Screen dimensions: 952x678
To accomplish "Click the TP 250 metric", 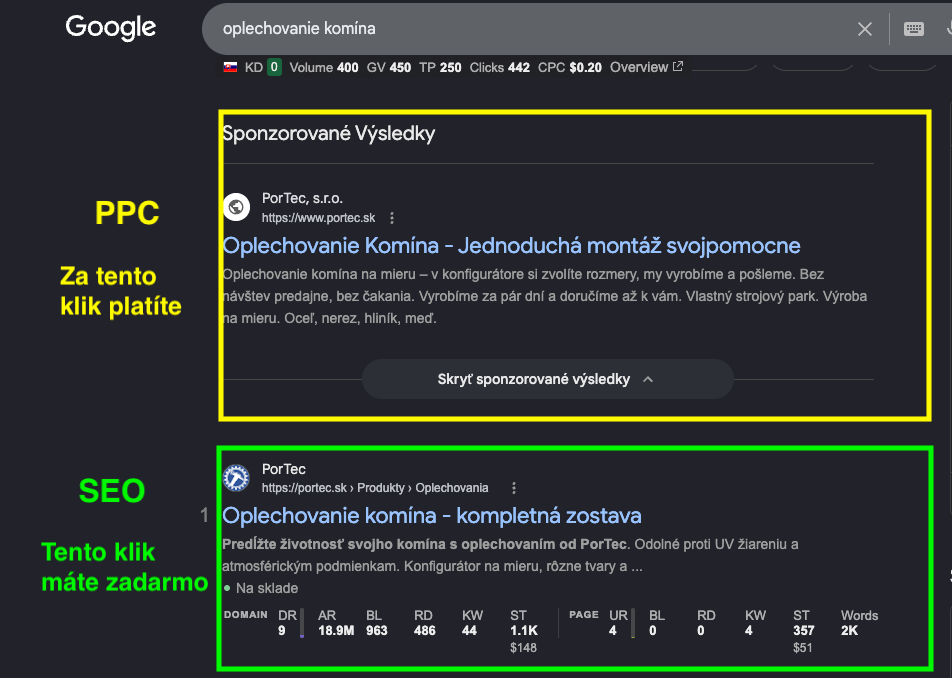I will (440, 67).
